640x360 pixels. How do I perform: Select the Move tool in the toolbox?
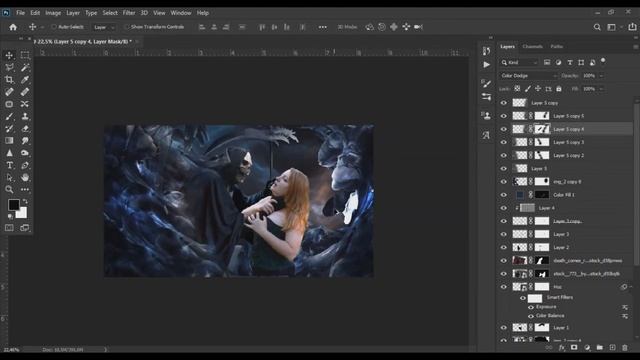[9, 55]
